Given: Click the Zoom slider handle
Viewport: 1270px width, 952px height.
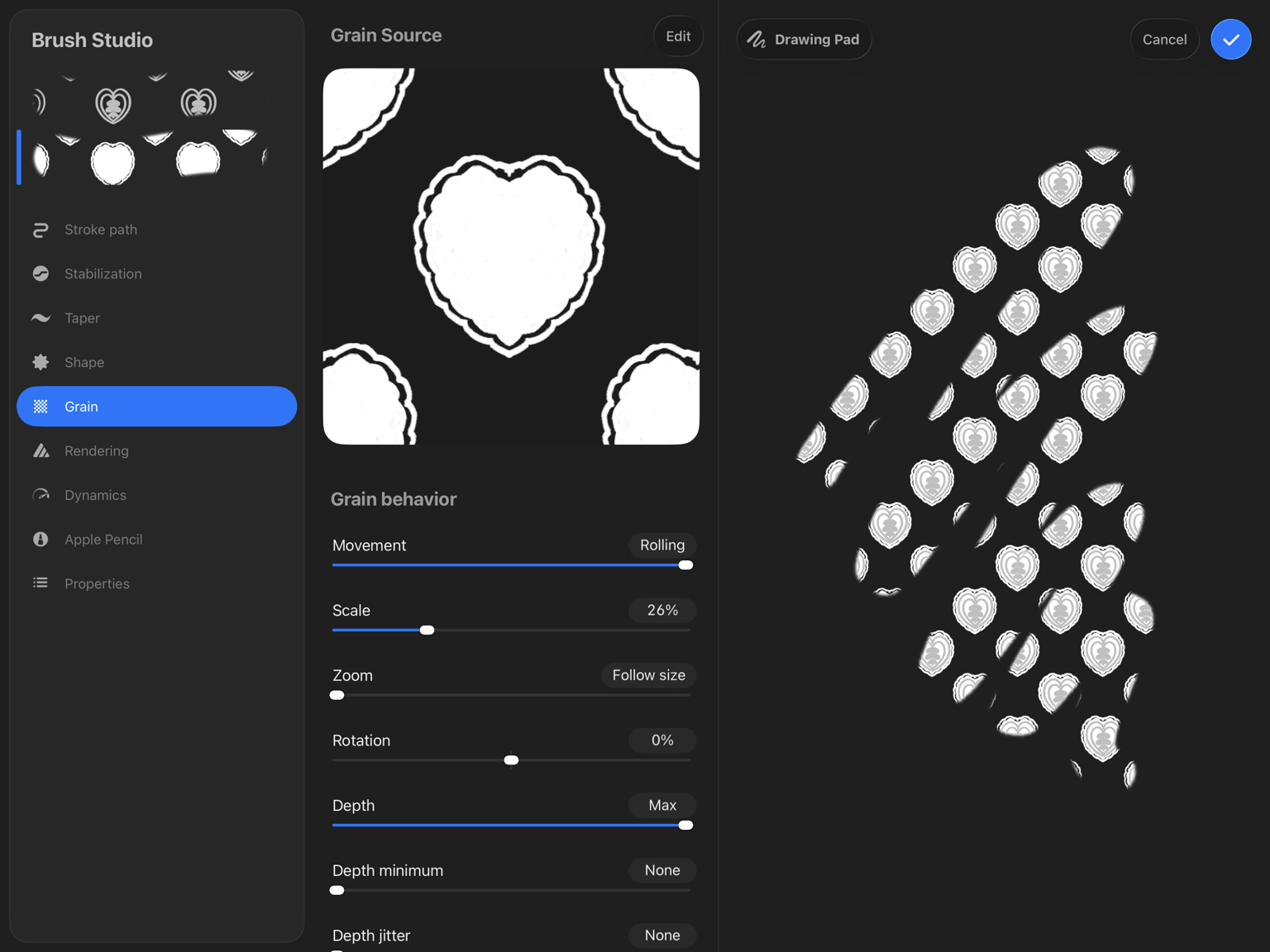Looking at the screenshot, I should [x=337, y=695].
